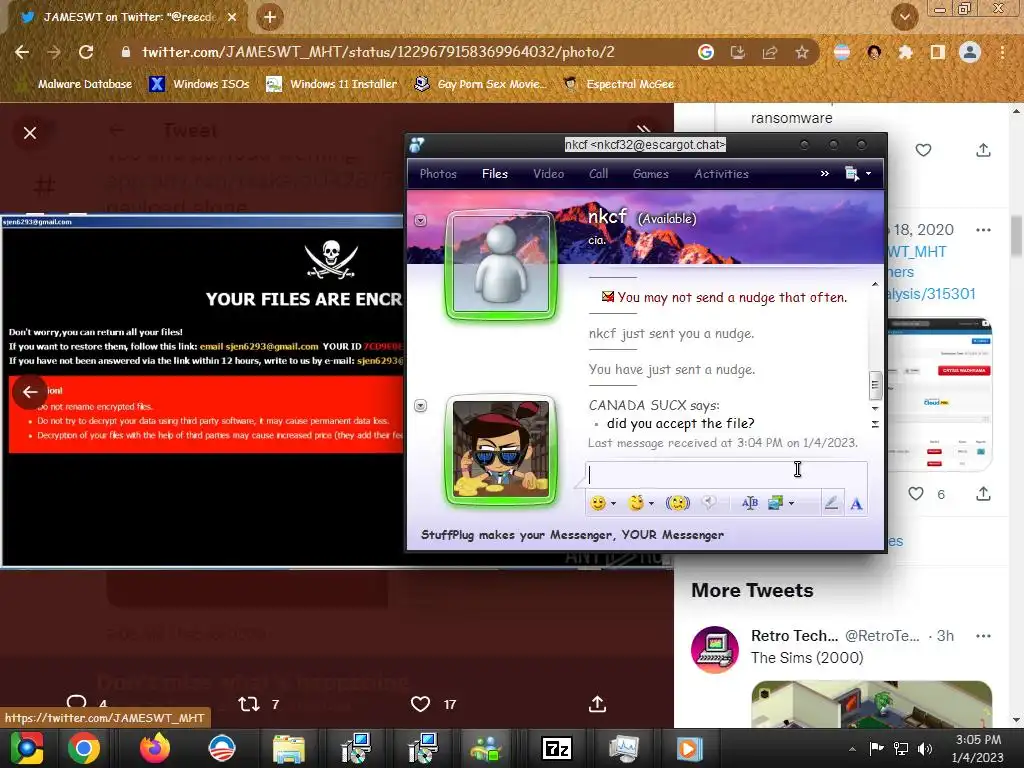Toggle the browser side panel icon
The height and width of the screenshot is (768, 1024).
(x=938, y=52)
